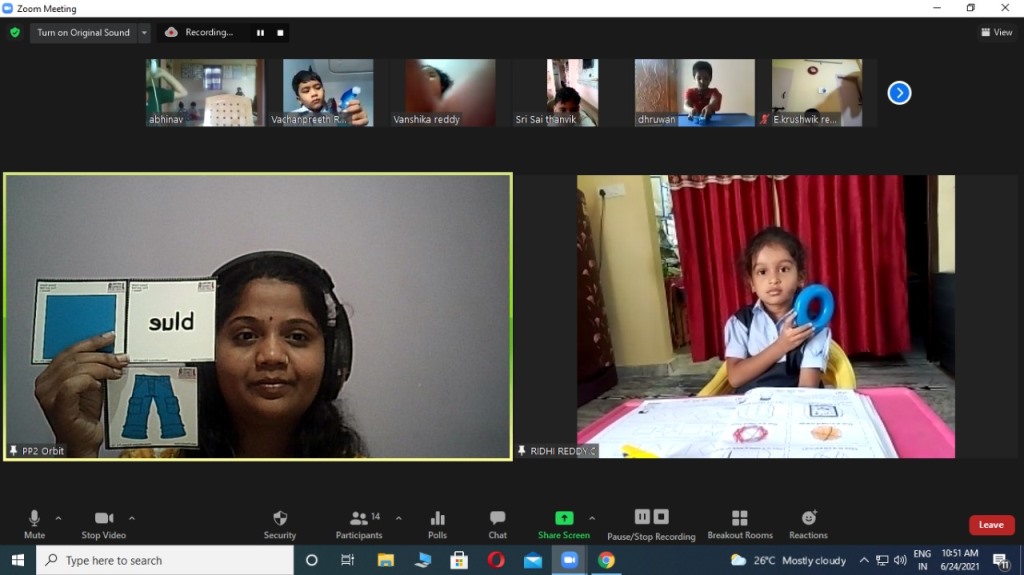Pause the recording in top bar
The width and height of the screenshot is (1024, 575).
point(260,33)
